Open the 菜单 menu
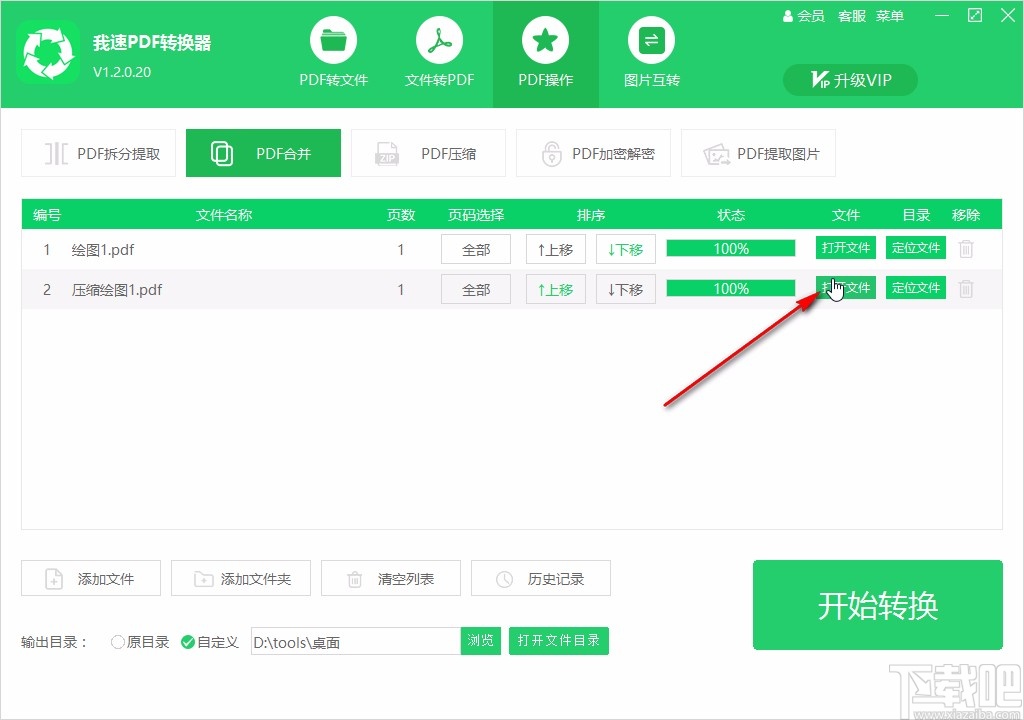 coord(889,16)
